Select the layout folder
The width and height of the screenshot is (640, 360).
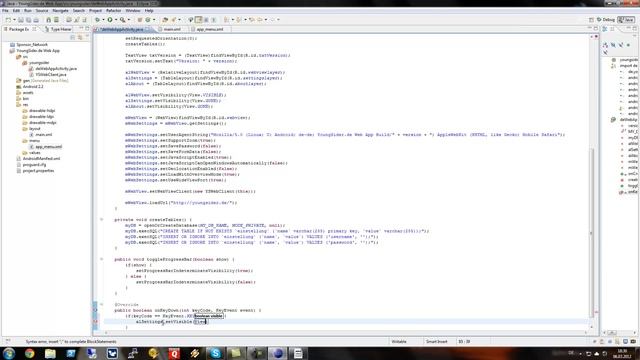click(34, 129)
